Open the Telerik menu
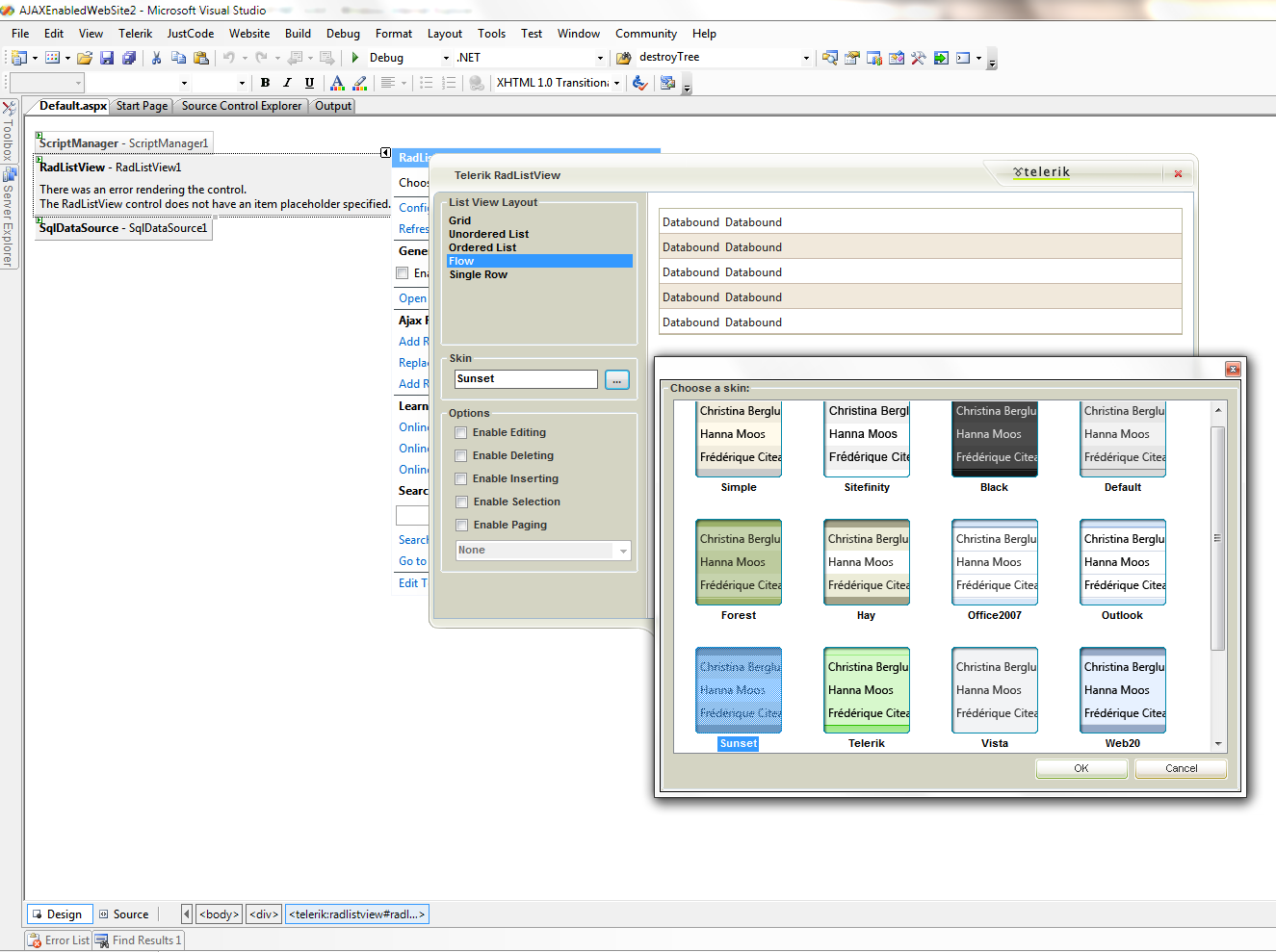This screenshot has width=1276, height=952. click(x=135, y=34)
